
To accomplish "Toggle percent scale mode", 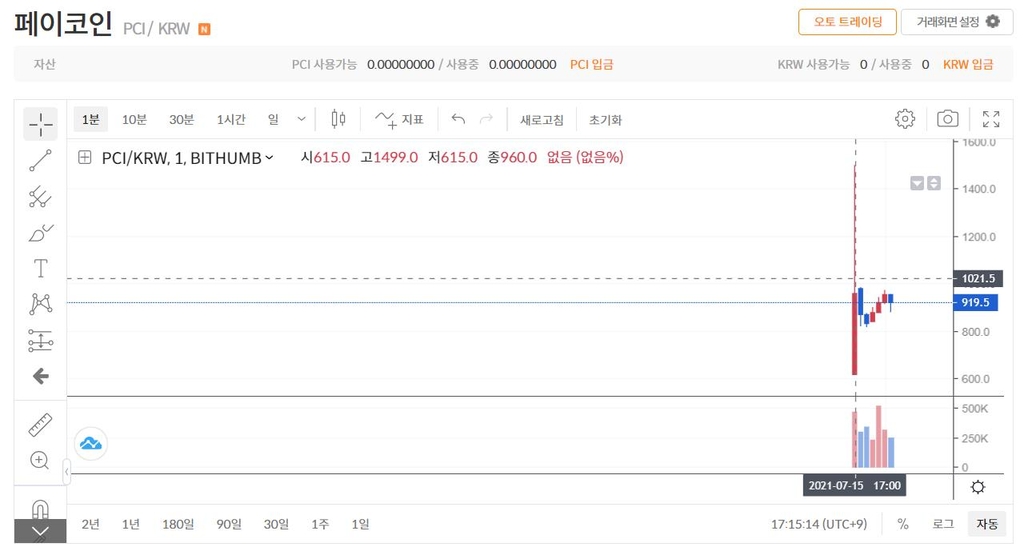I will tap(903, 524).
